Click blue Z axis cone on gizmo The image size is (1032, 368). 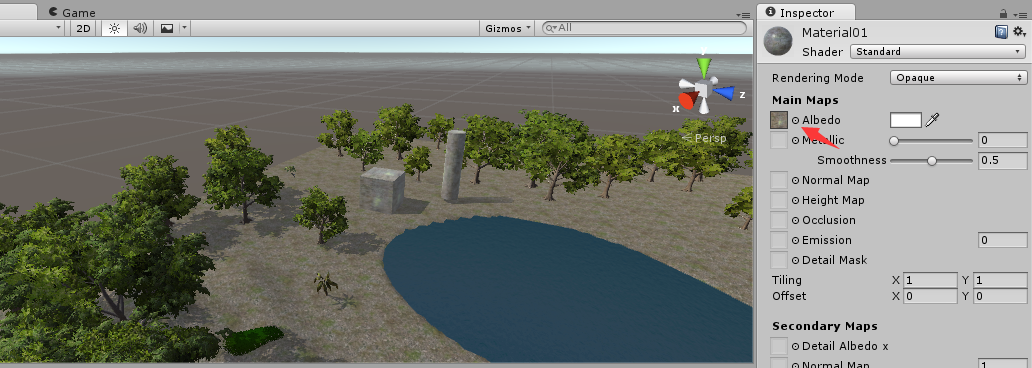724,93
